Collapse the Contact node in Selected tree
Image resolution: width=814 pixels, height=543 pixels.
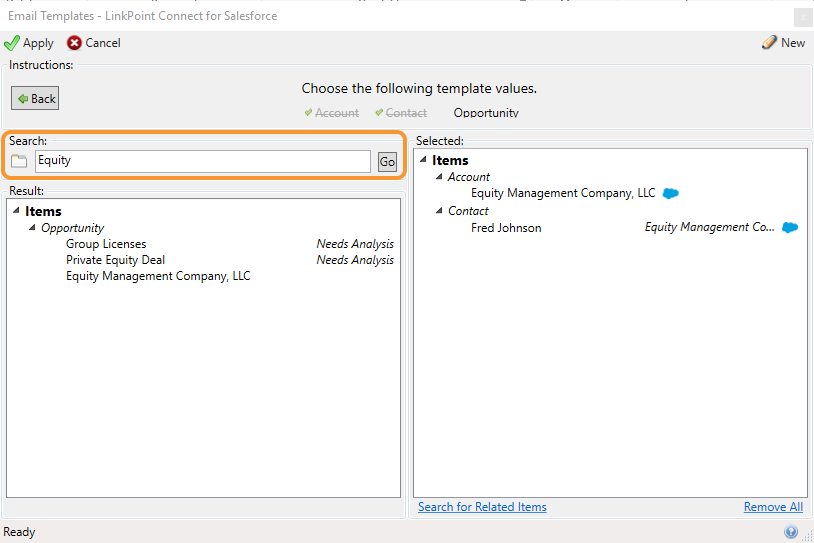click(x=439, y=210)
